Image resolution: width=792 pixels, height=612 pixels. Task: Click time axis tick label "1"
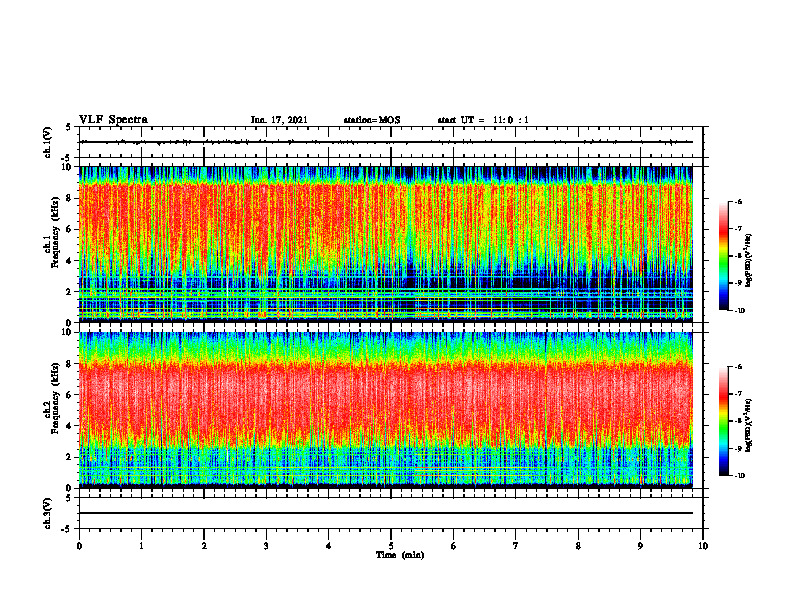coord(141,546)
